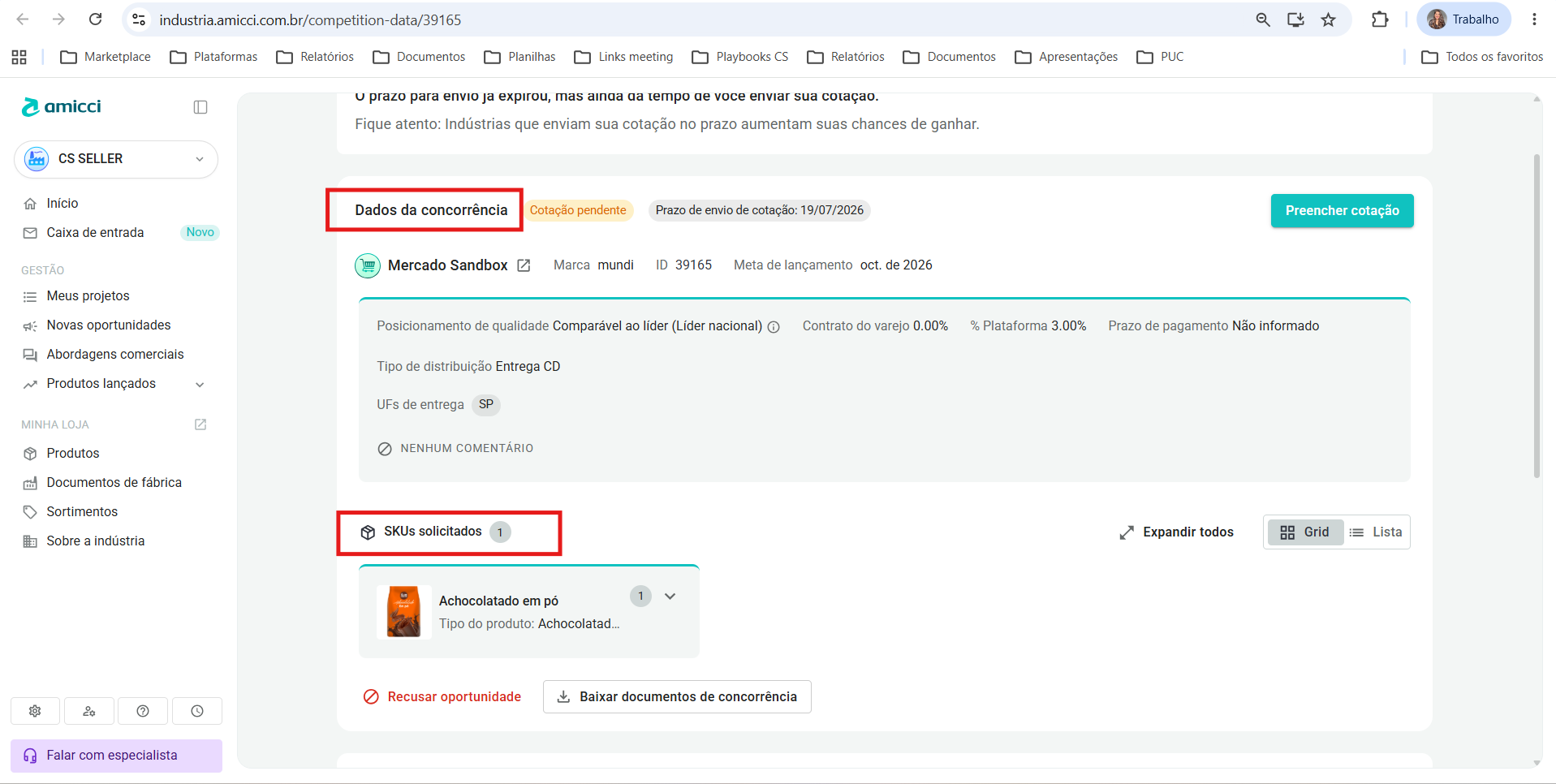
Task: Open the history clock icon
Action: click(x=197, y=711)
